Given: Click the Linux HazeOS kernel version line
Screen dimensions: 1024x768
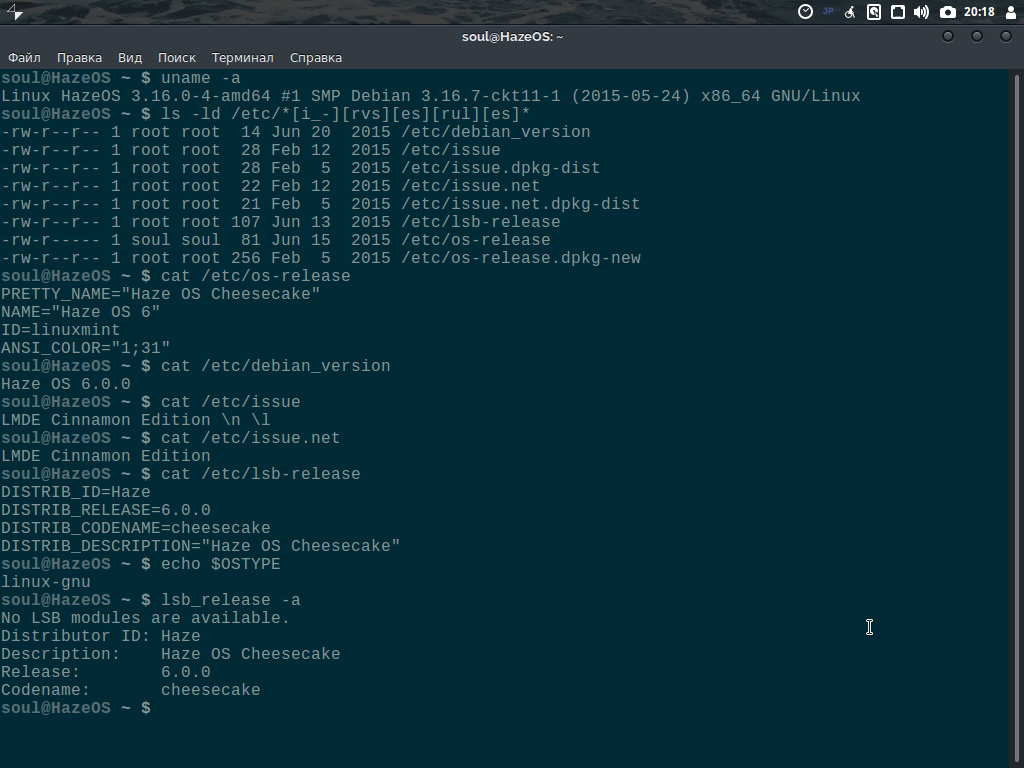Looking at the screenshot, I should click(430, 96).
